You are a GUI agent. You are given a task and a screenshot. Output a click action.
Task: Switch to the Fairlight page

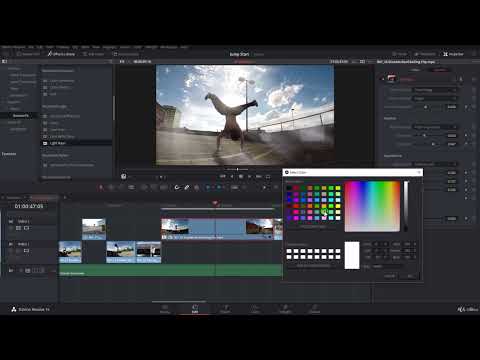pyautogui.click(x=285, y=309)
